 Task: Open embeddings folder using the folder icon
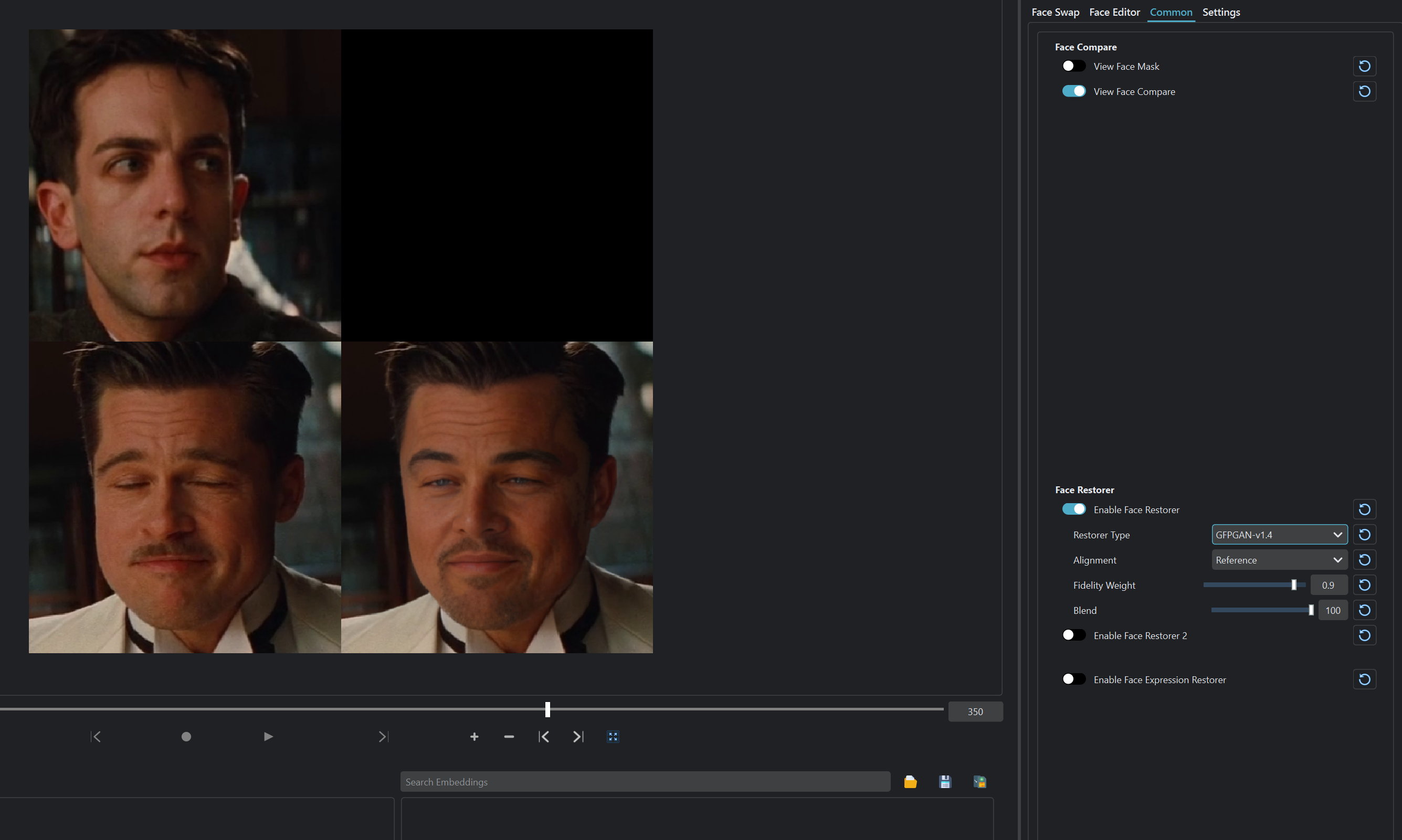pos(910,781)
